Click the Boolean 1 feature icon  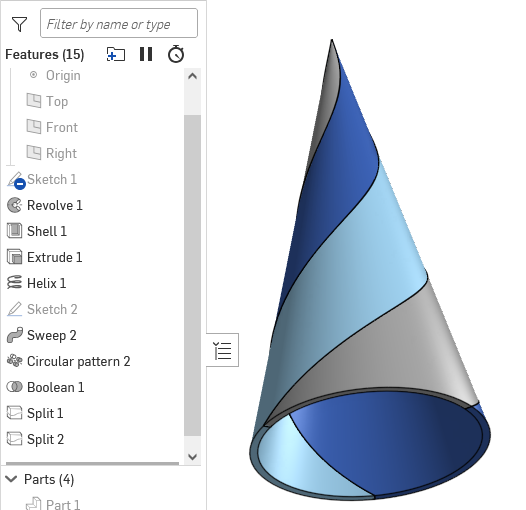14,387
